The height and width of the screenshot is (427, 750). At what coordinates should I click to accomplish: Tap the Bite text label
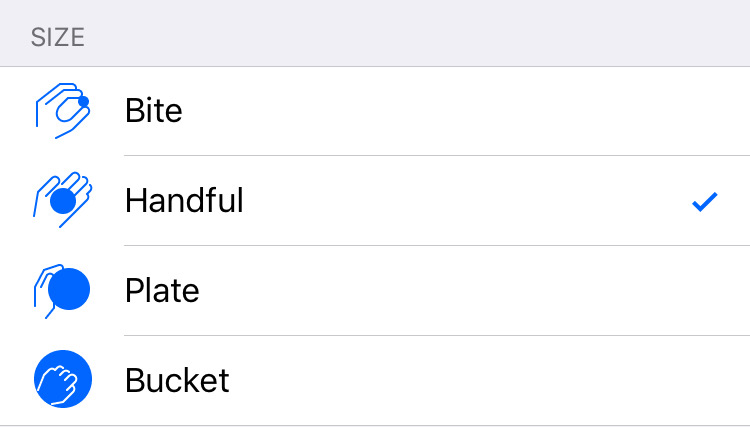coord(154,111)
